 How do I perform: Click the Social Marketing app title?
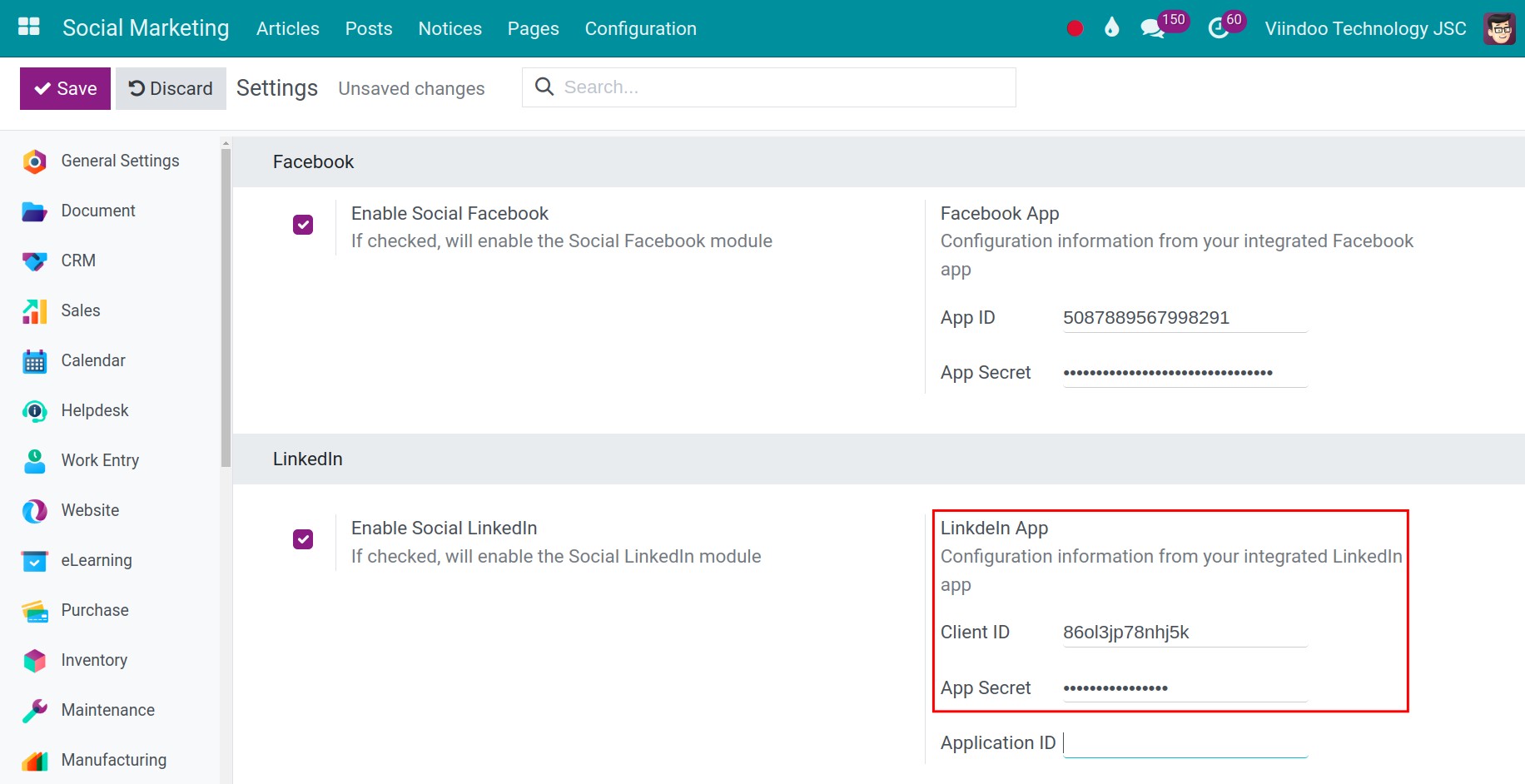pyautogui.click(x=146, y=28)
